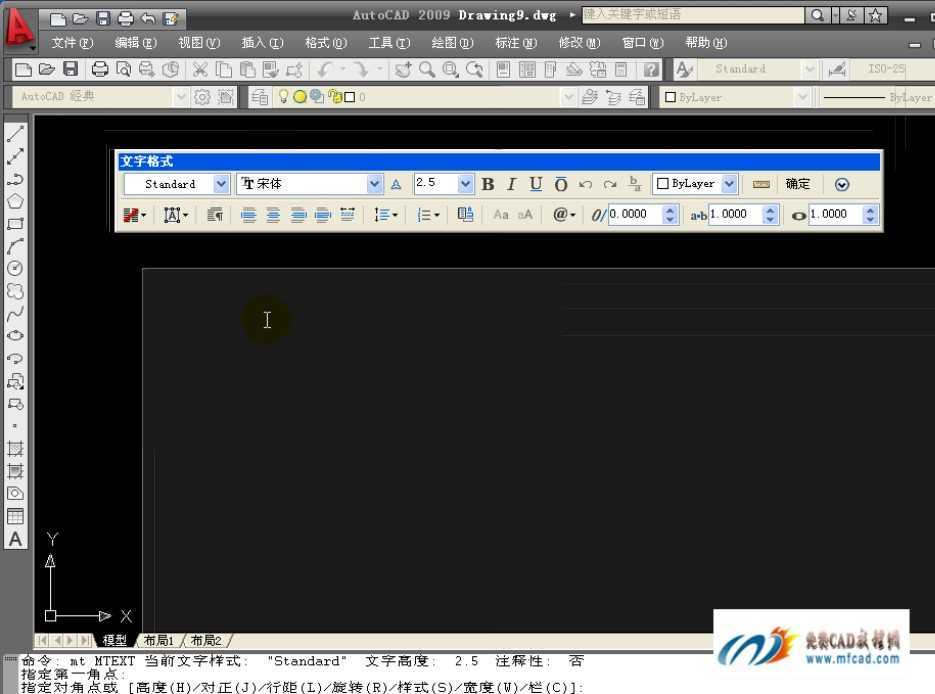
Task: Click the Plot (print) icon in standard toolbar
Action: 100,69
